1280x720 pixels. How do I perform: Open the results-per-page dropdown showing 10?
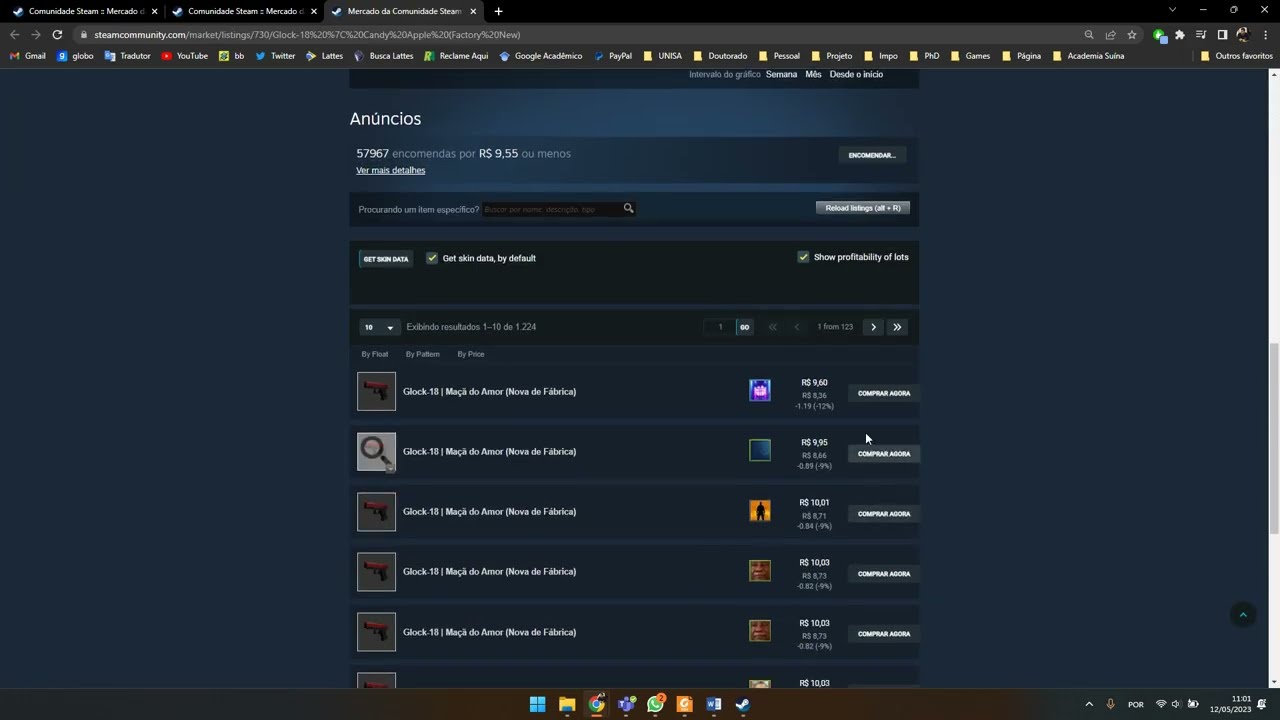(x=379, y=327)
